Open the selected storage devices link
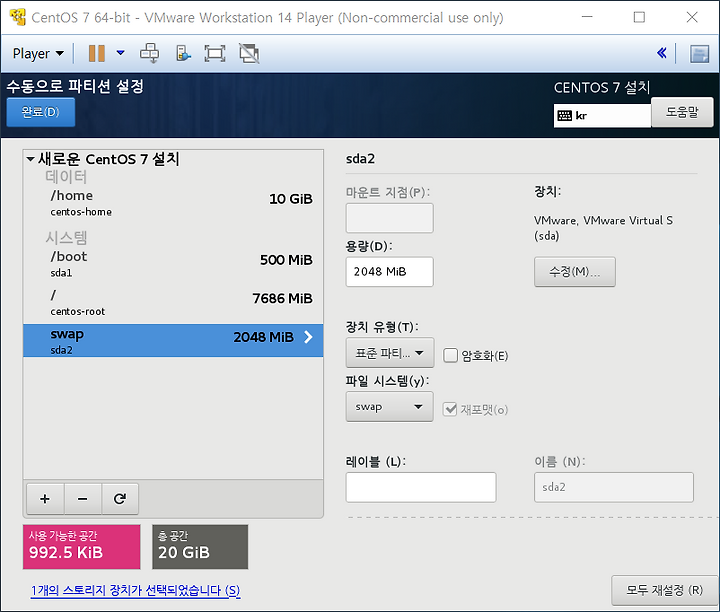This screenshot has width=720, height=612. pos(135,590)
